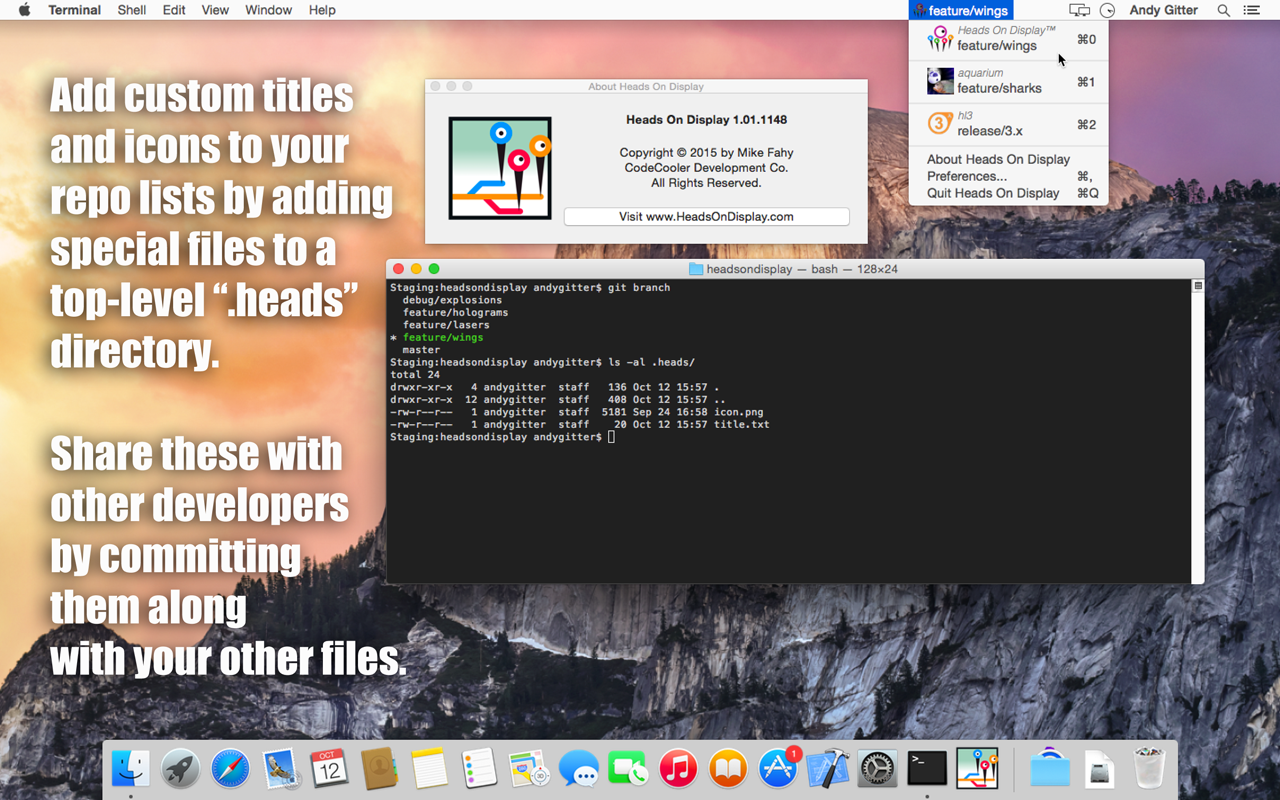Open Notes yellow pad in the Dock

click(x=429, y=769)
